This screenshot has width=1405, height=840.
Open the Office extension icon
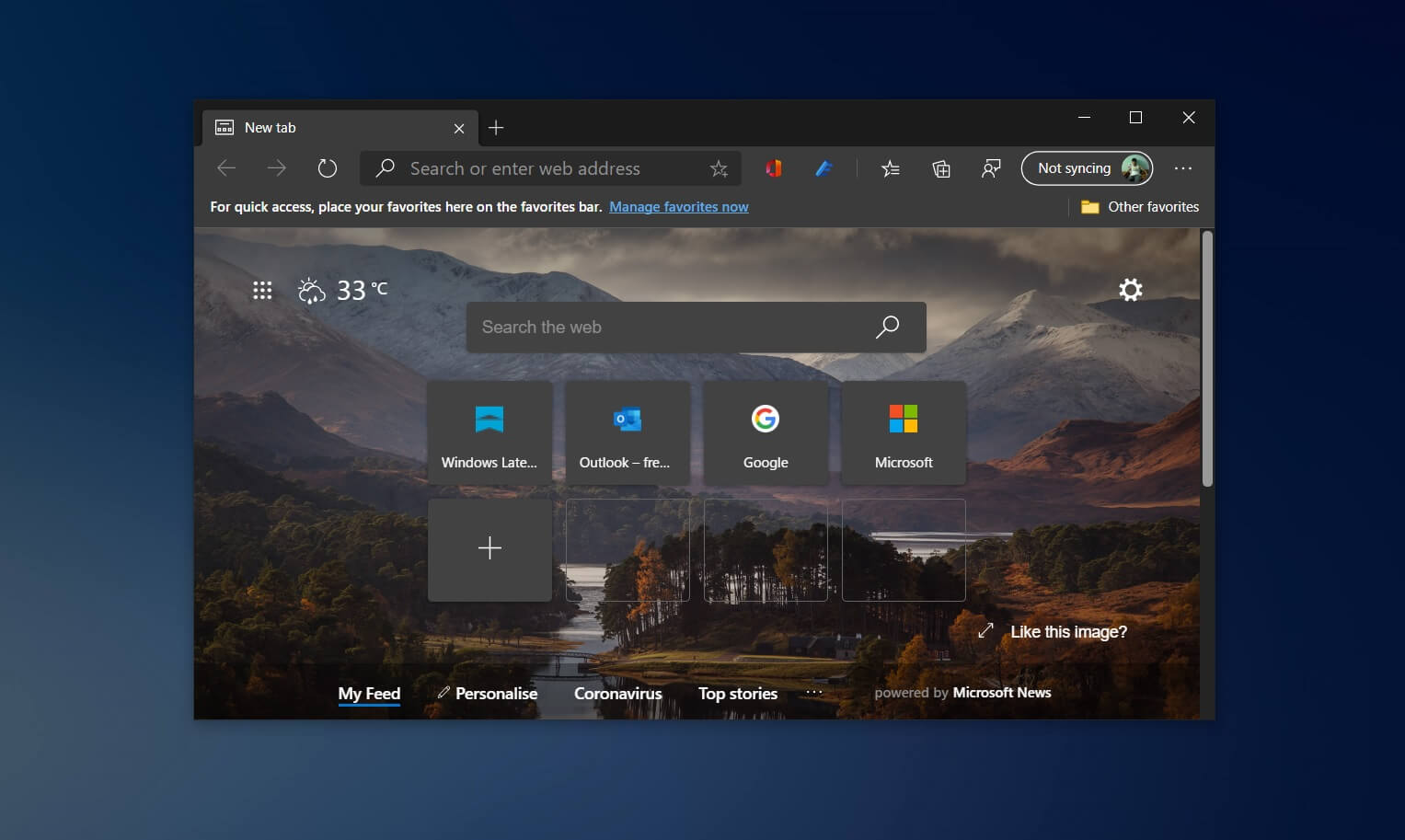coord(773,168)
